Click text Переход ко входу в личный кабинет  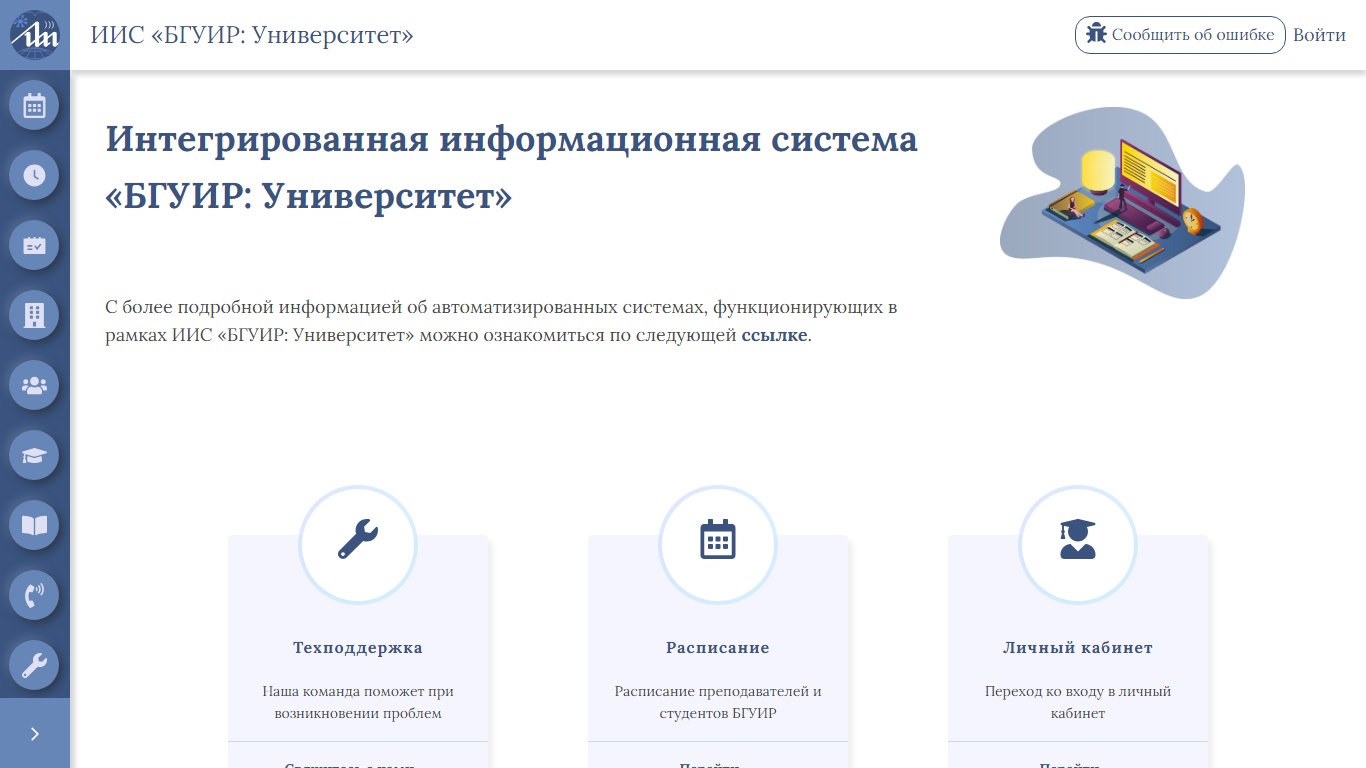coord(1078,702)
